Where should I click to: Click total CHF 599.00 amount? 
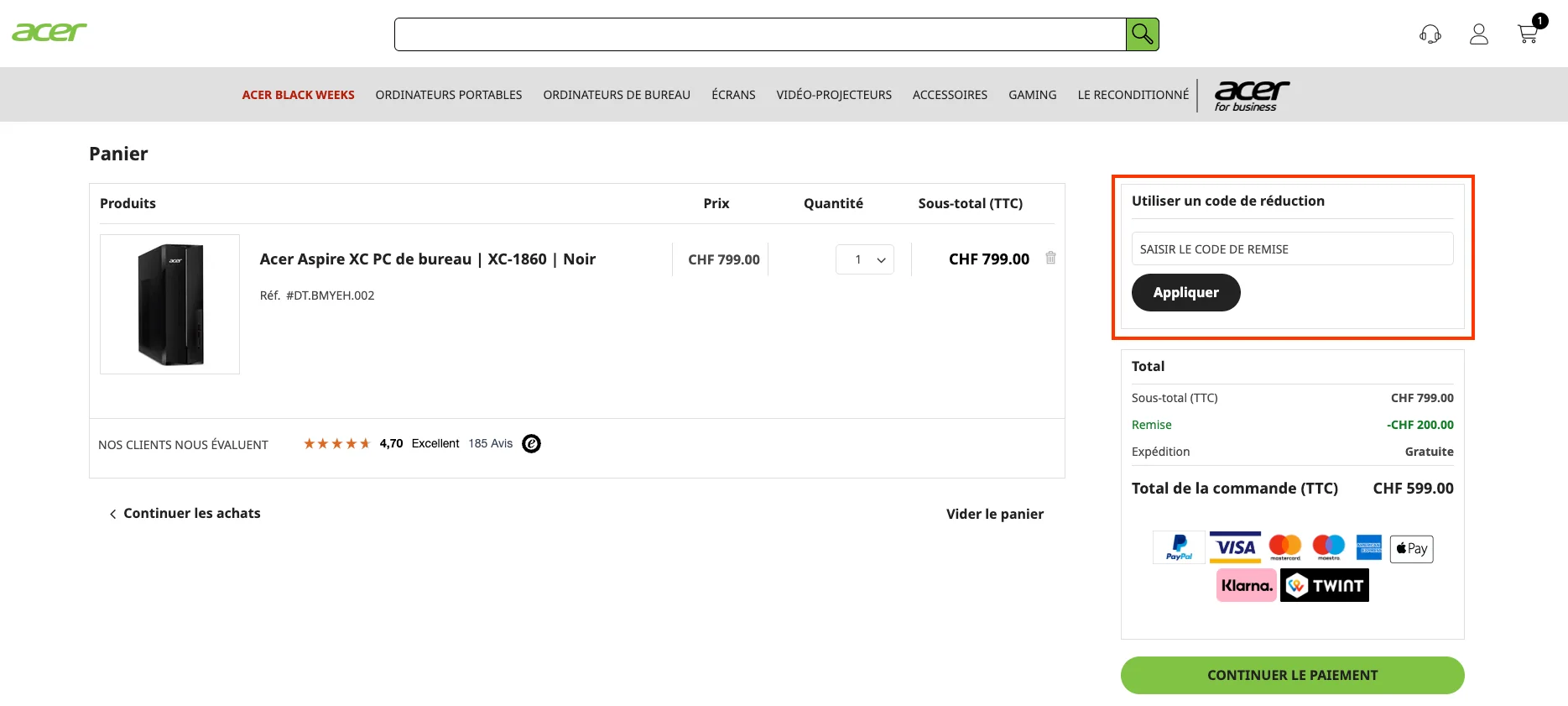pos(1414,489)
